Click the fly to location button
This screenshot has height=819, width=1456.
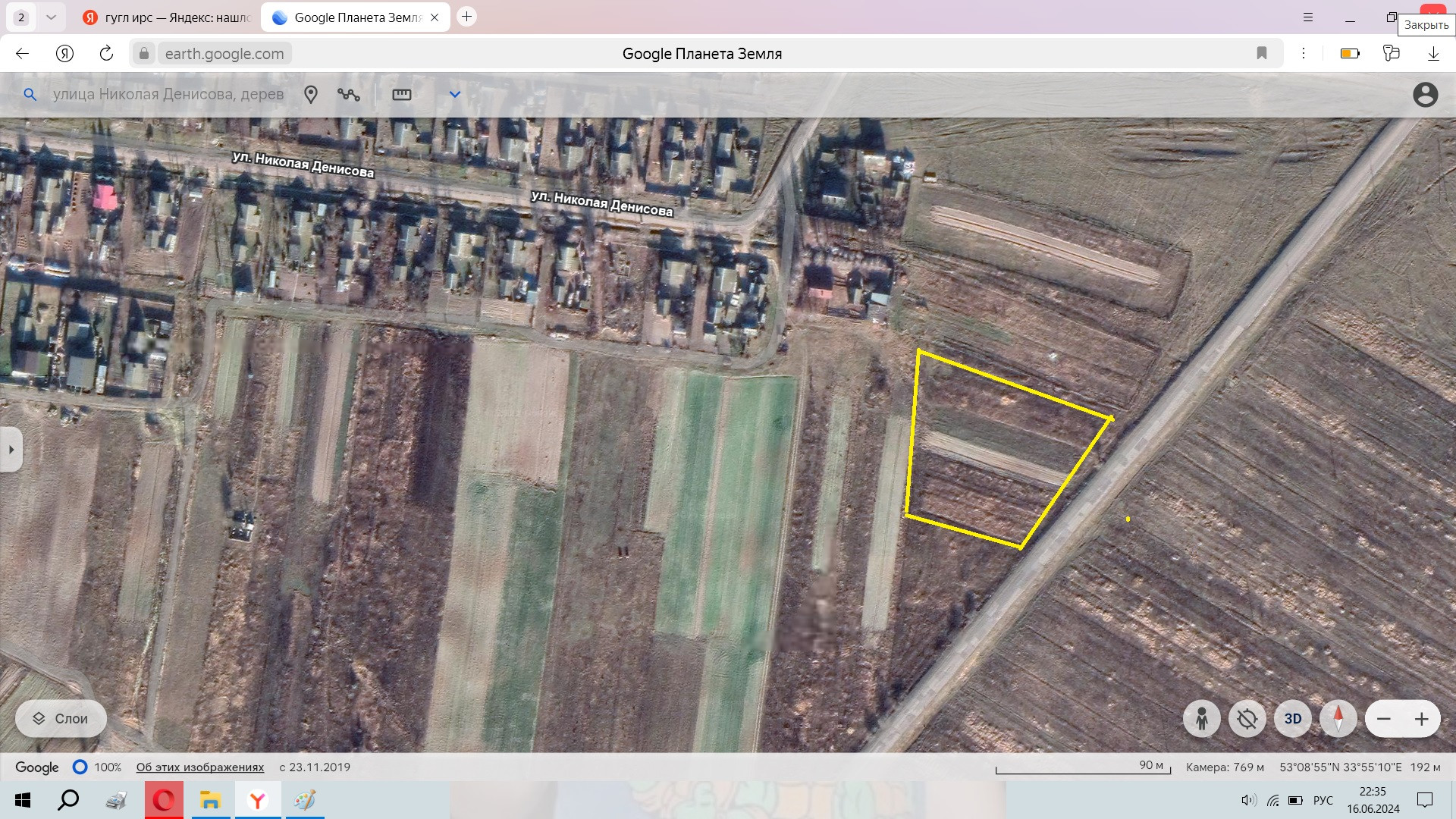[x=1247, y=719]
